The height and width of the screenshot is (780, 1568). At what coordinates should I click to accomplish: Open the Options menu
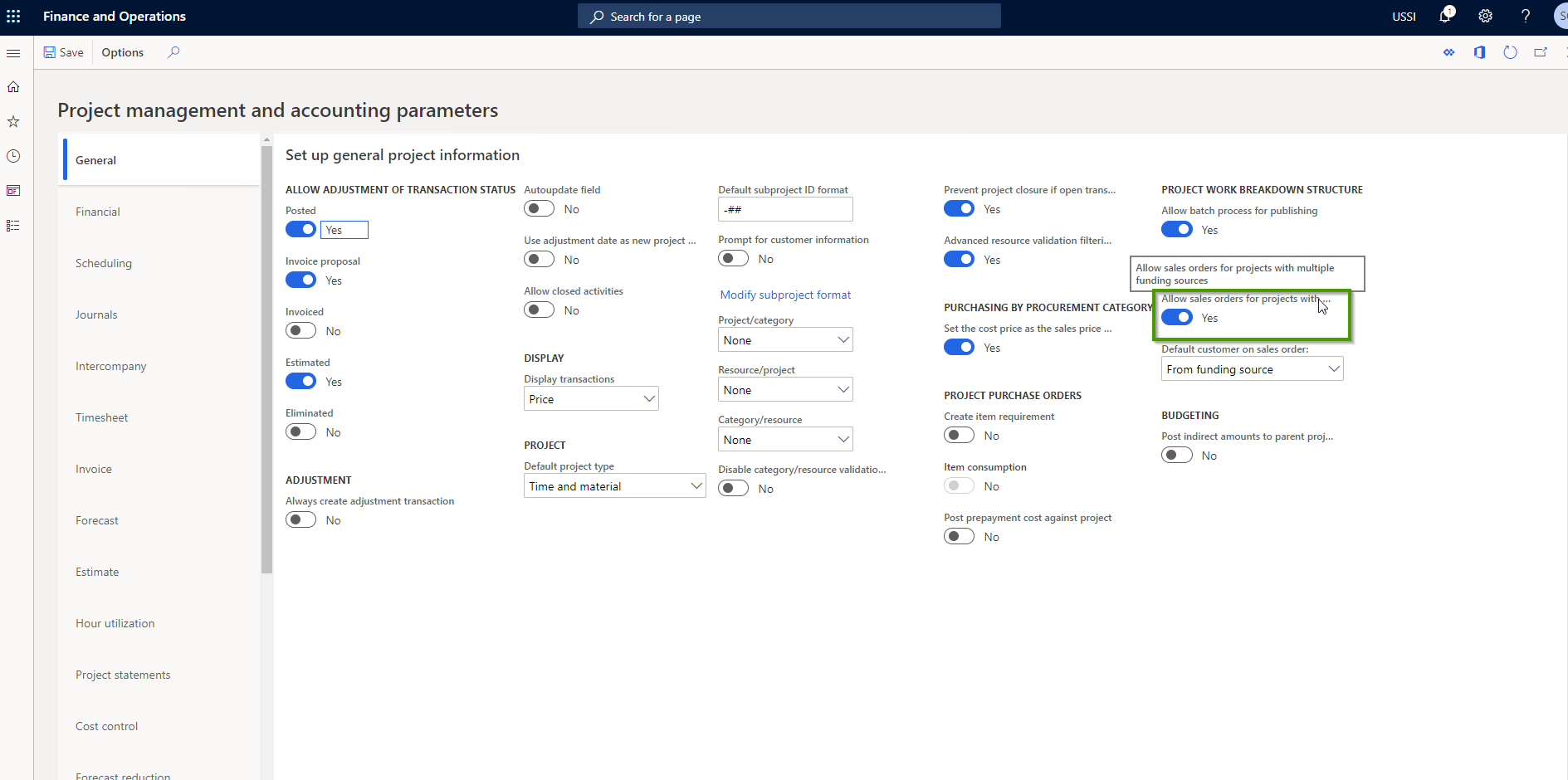click(x=122, y=52)
